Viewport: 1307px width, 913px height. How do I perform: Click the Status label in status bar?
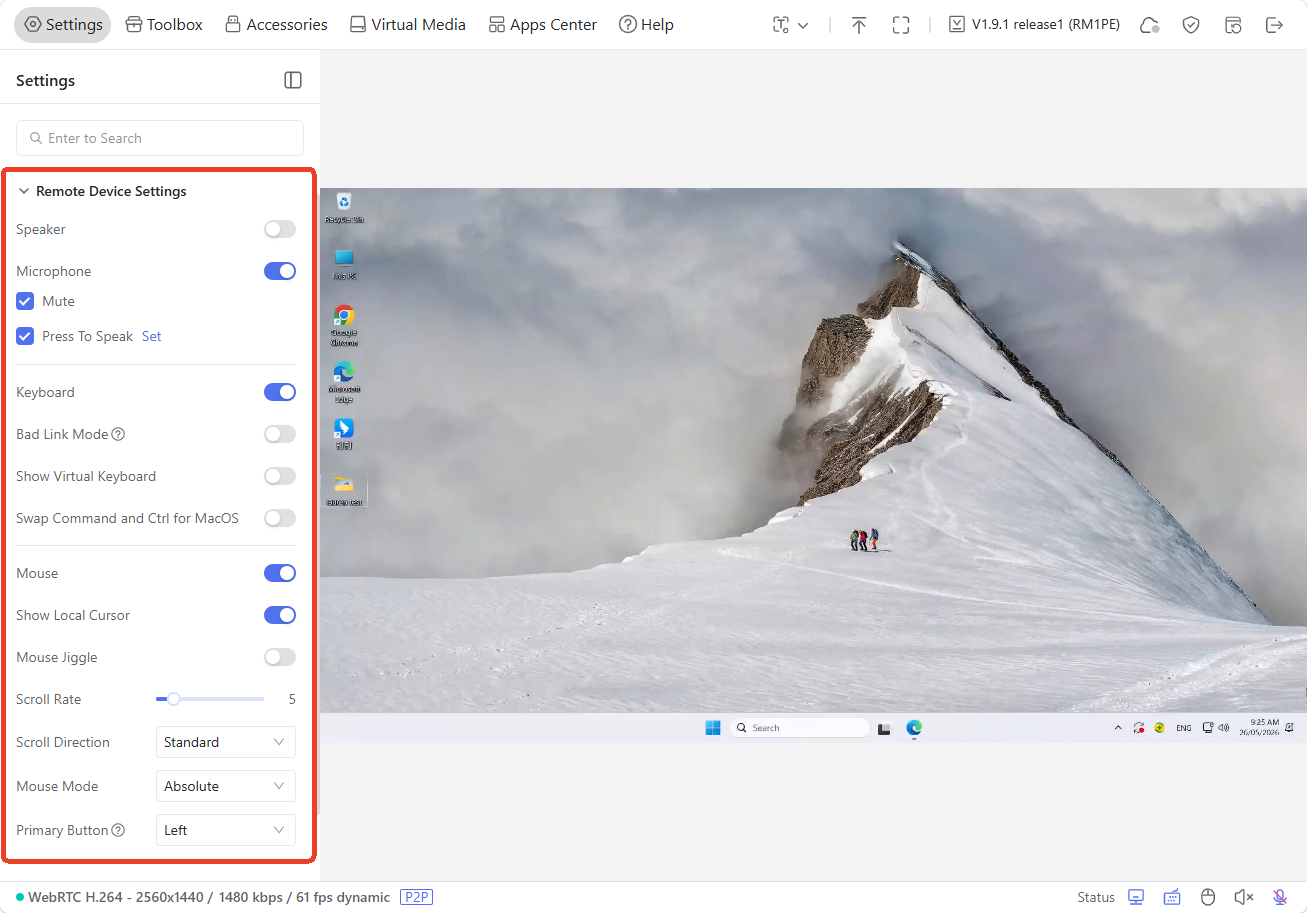click(1096, 897)
